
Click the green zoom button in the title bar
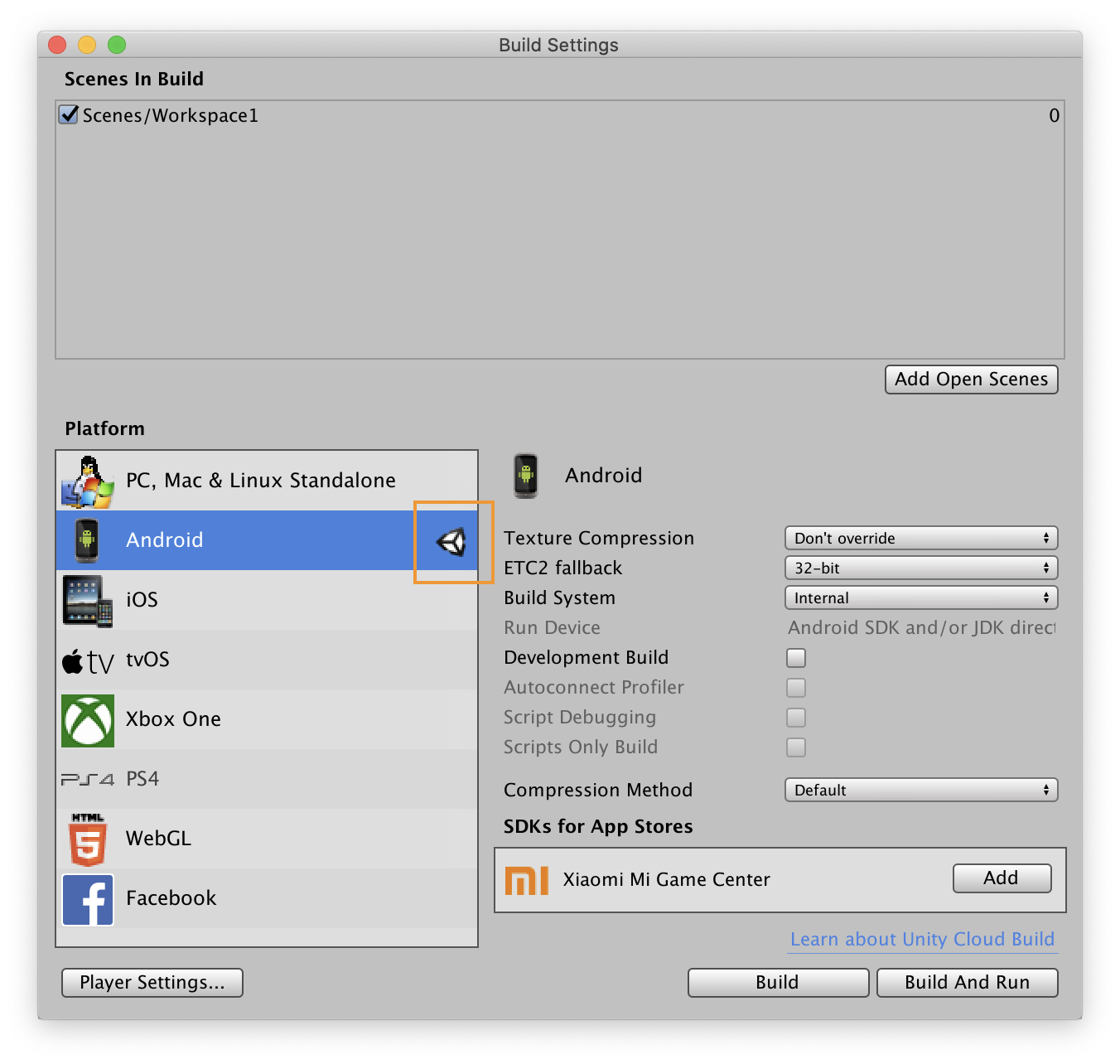tap(117, 45)
